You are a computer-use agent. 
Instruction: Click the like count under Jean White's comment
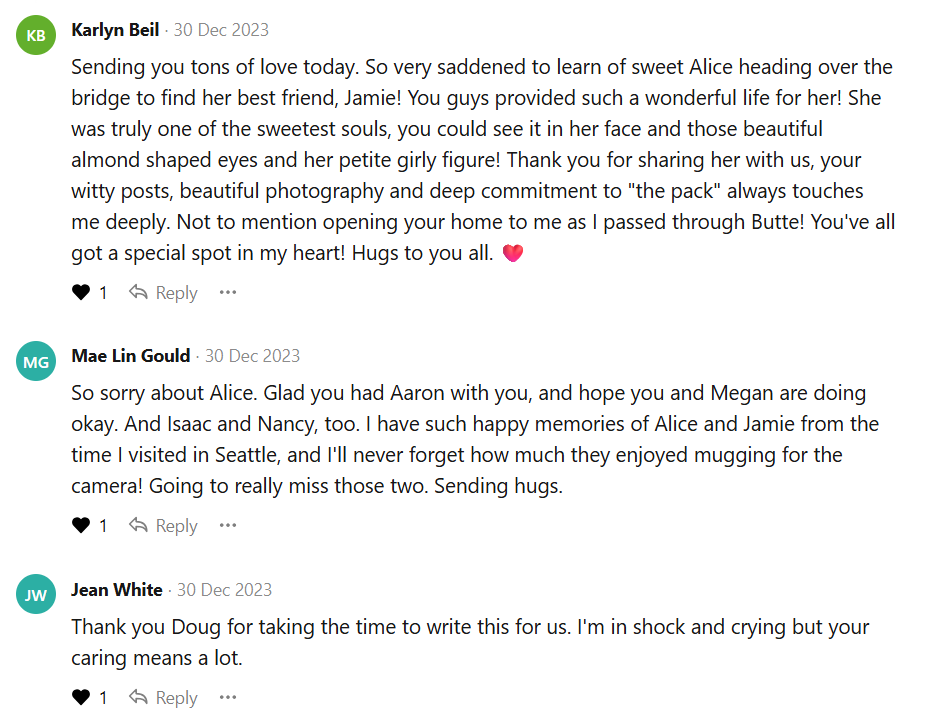[103, 698]
